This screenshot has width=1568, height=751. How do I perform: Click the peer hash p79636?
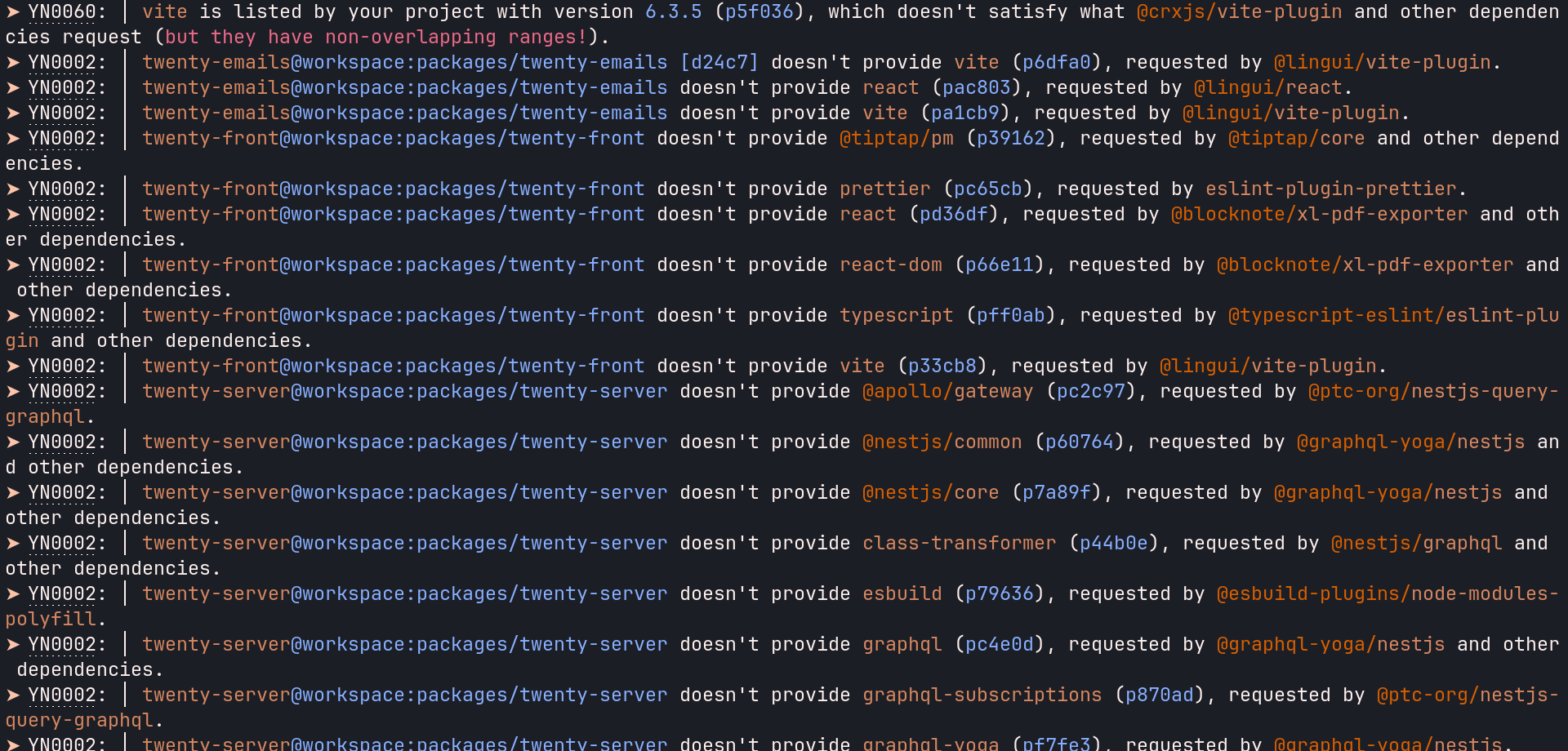[x=1000, y=594]
